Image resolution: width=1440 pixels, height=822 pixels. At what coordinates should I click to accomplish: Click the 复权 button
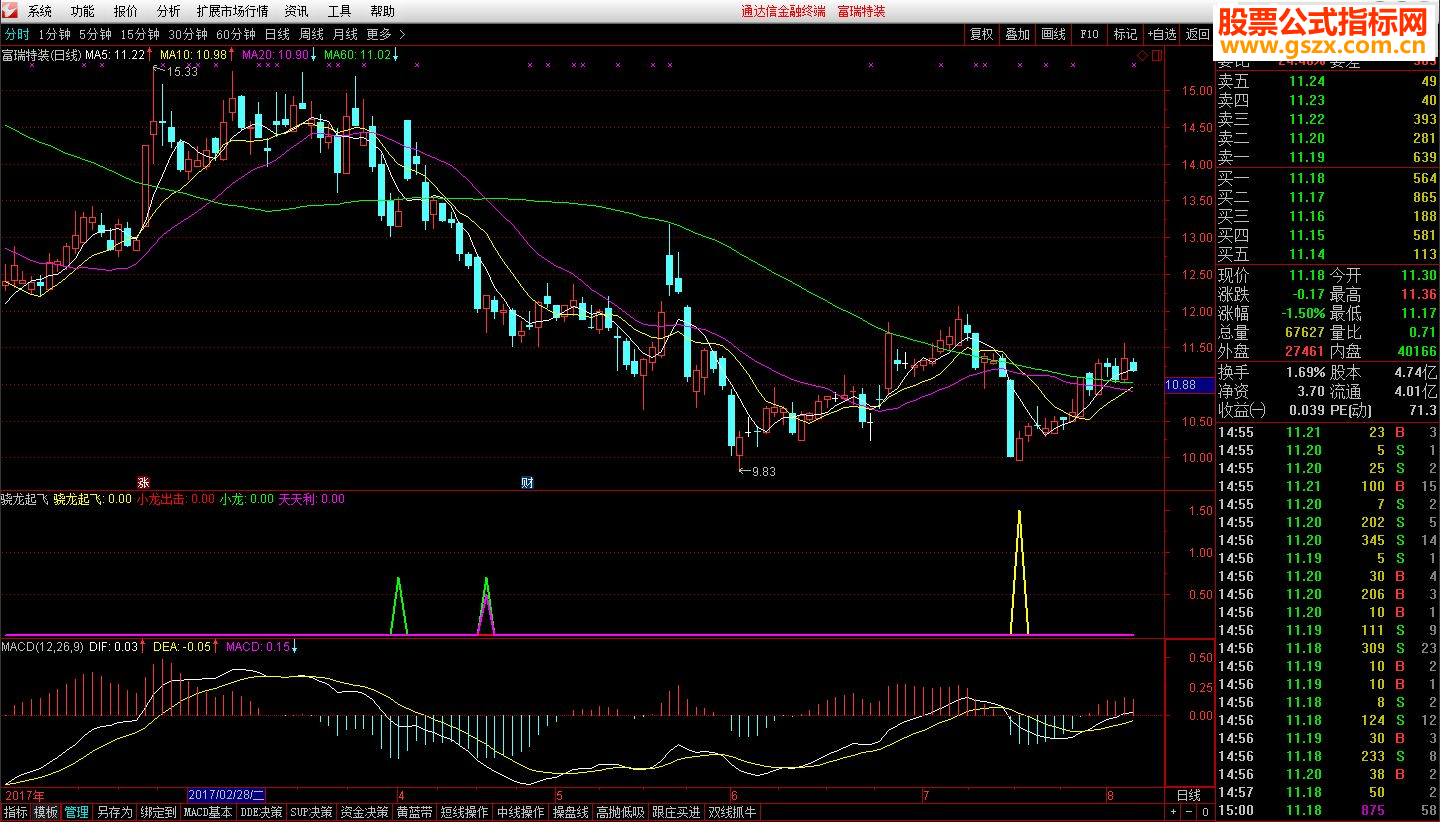[982, 34]
